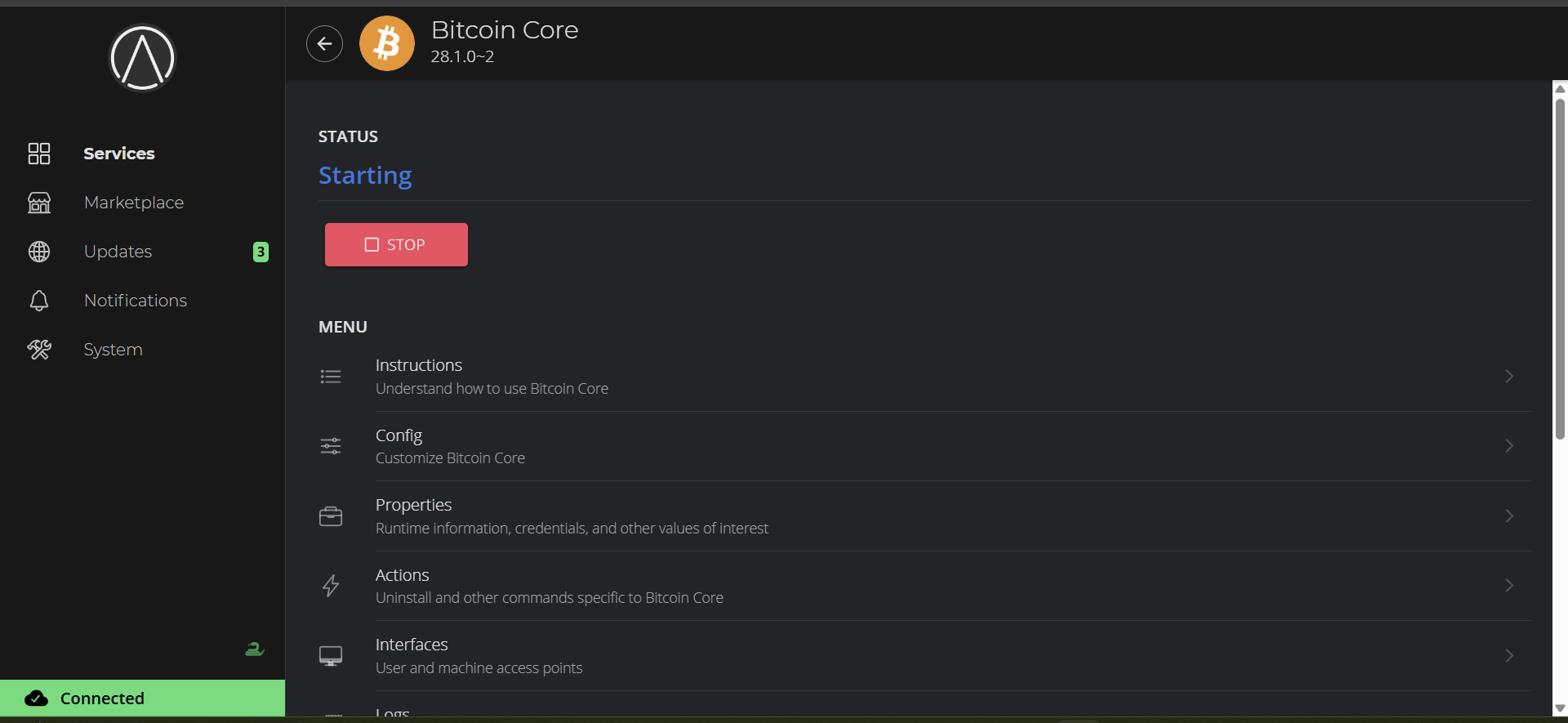The width and height of the screenshot is (1568, 723).
Task: Click the System tools icon
Action: coord(39,350)
